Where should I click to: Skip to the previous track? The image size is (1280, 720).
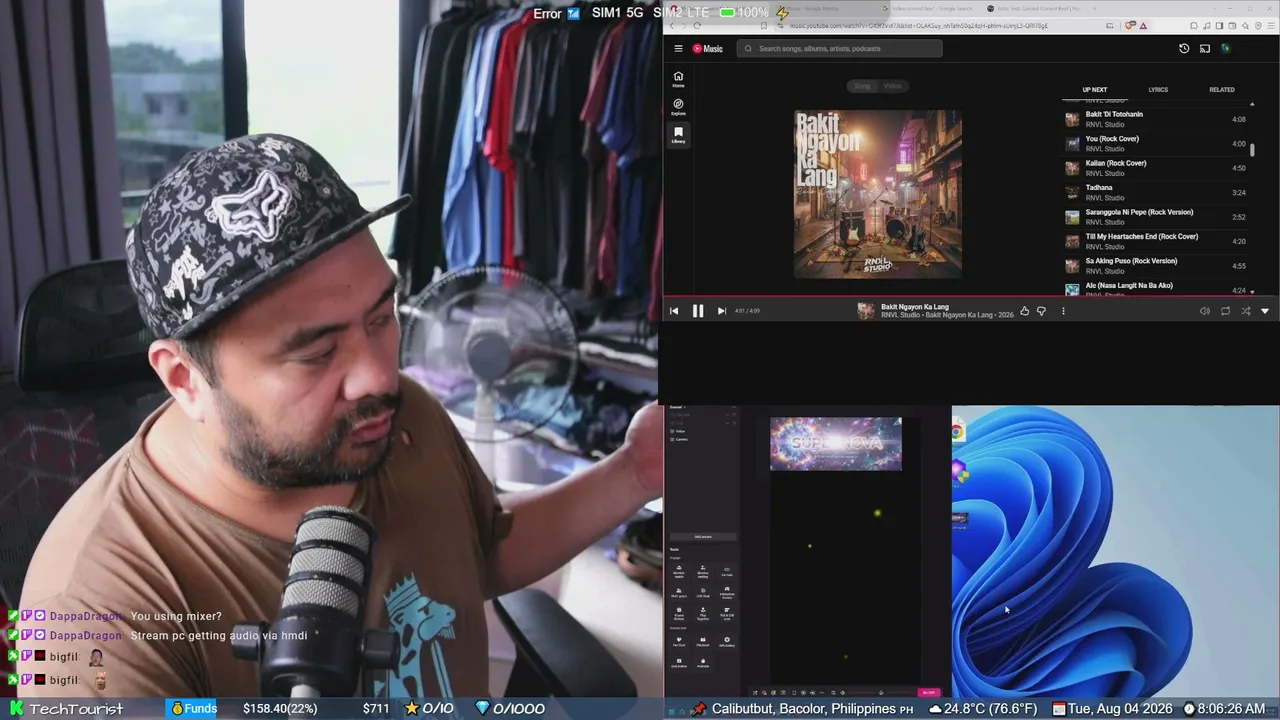(x=674, y=311)
